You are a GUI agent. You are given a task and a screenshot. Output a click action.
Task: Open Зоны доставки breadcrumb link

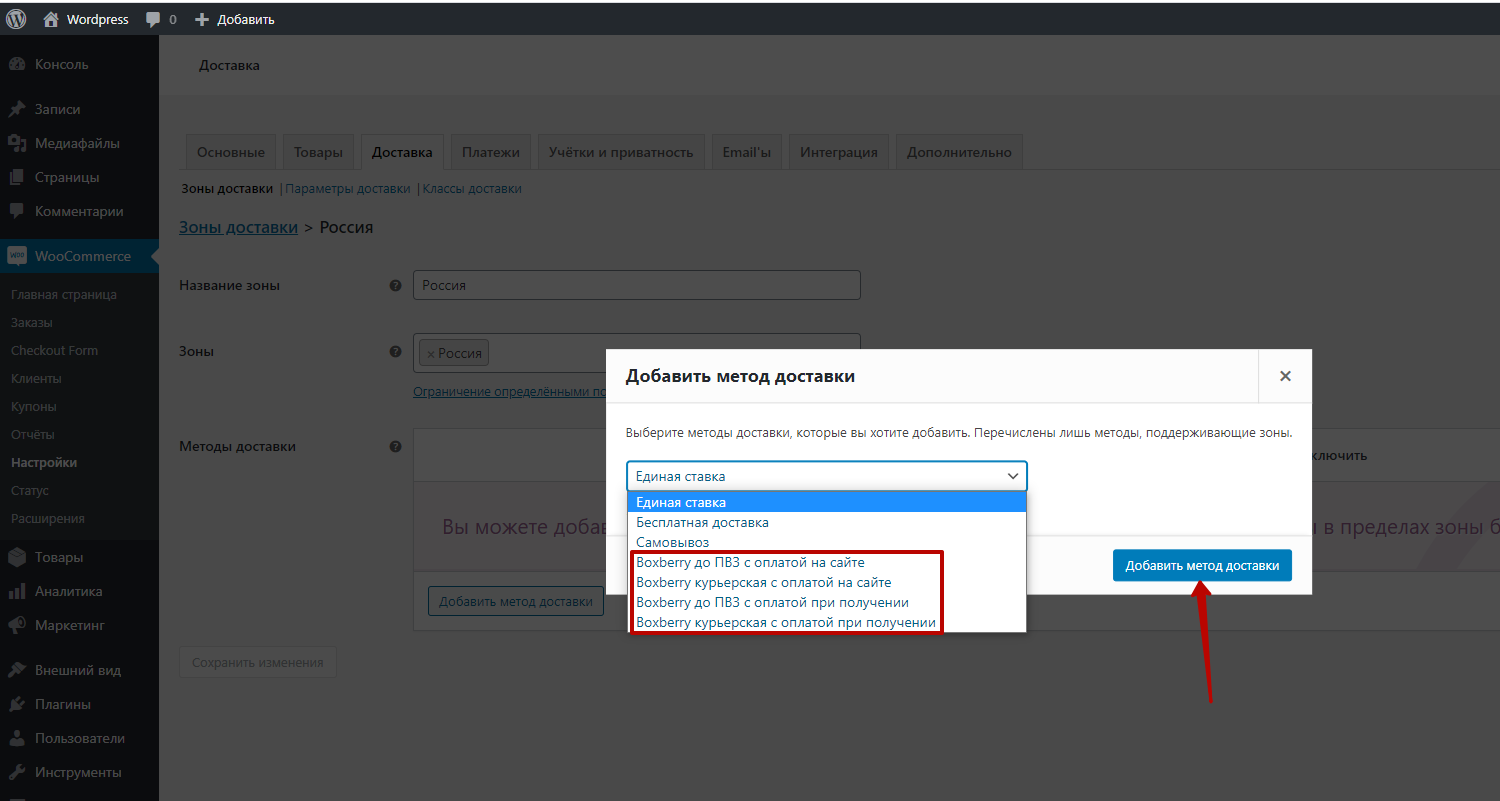pyautogui.click(x=238, y=227)
